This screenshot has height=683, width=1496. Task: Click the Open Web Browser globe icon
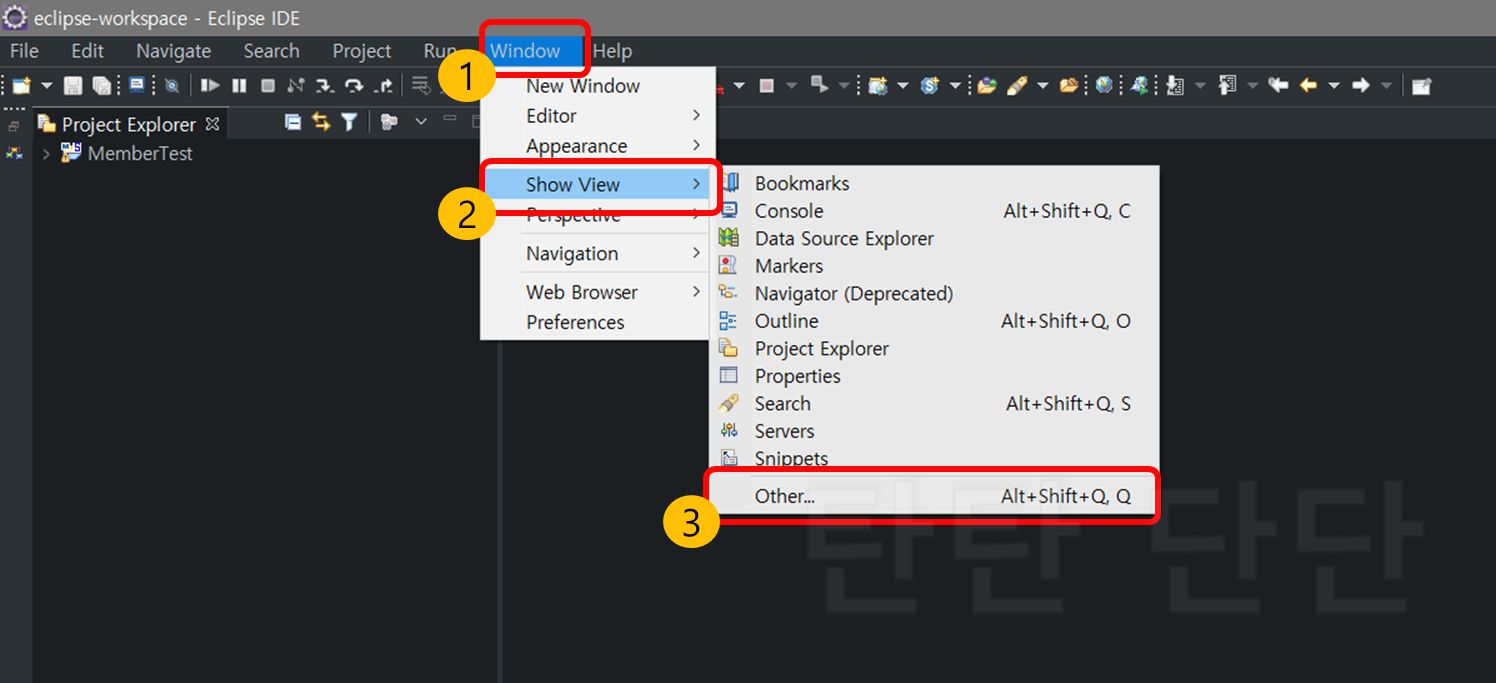pos(1104,85)
